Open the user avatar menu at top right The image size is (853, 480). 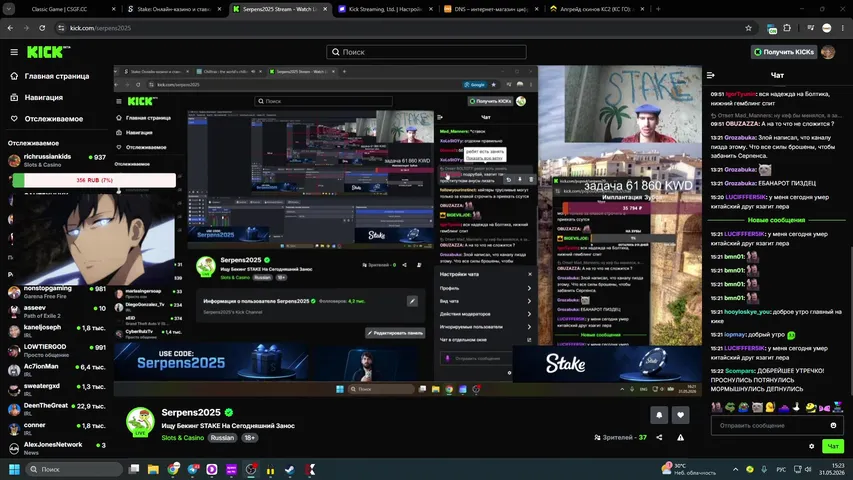(x=828, y=52)
